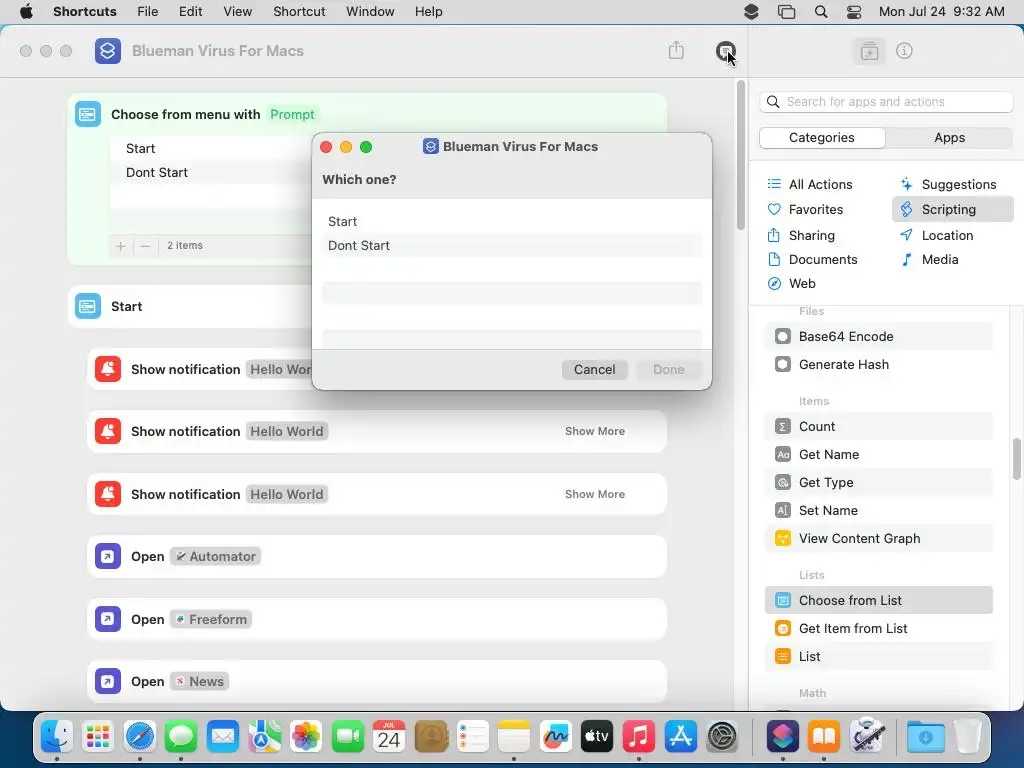Click the Dont Start item in menu action

157,172
